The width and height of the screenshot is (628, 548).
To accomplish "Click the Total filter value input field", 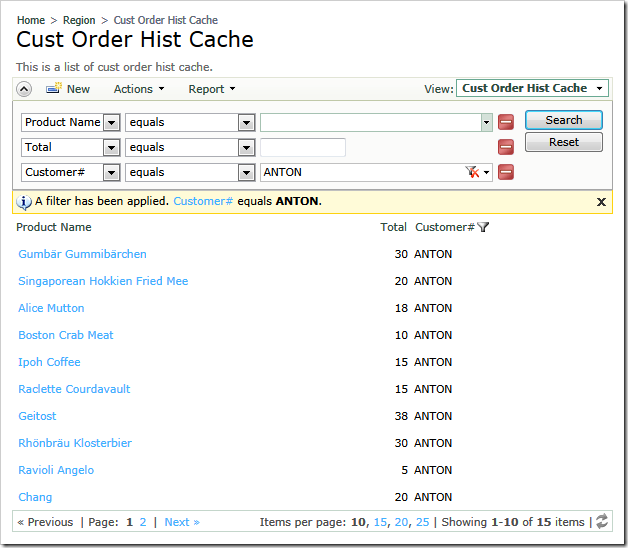I will pyautogui.click(x=302, y=148).
